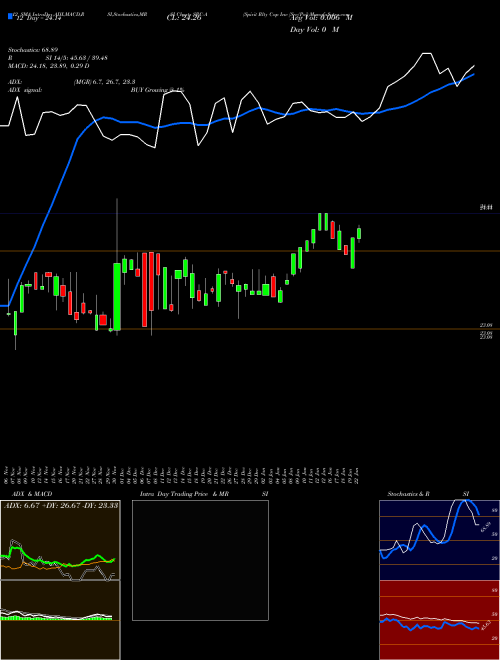Click inside the empty Intra Day chart box
Viewport: 500px width, 660px height.
pos(200,560)
